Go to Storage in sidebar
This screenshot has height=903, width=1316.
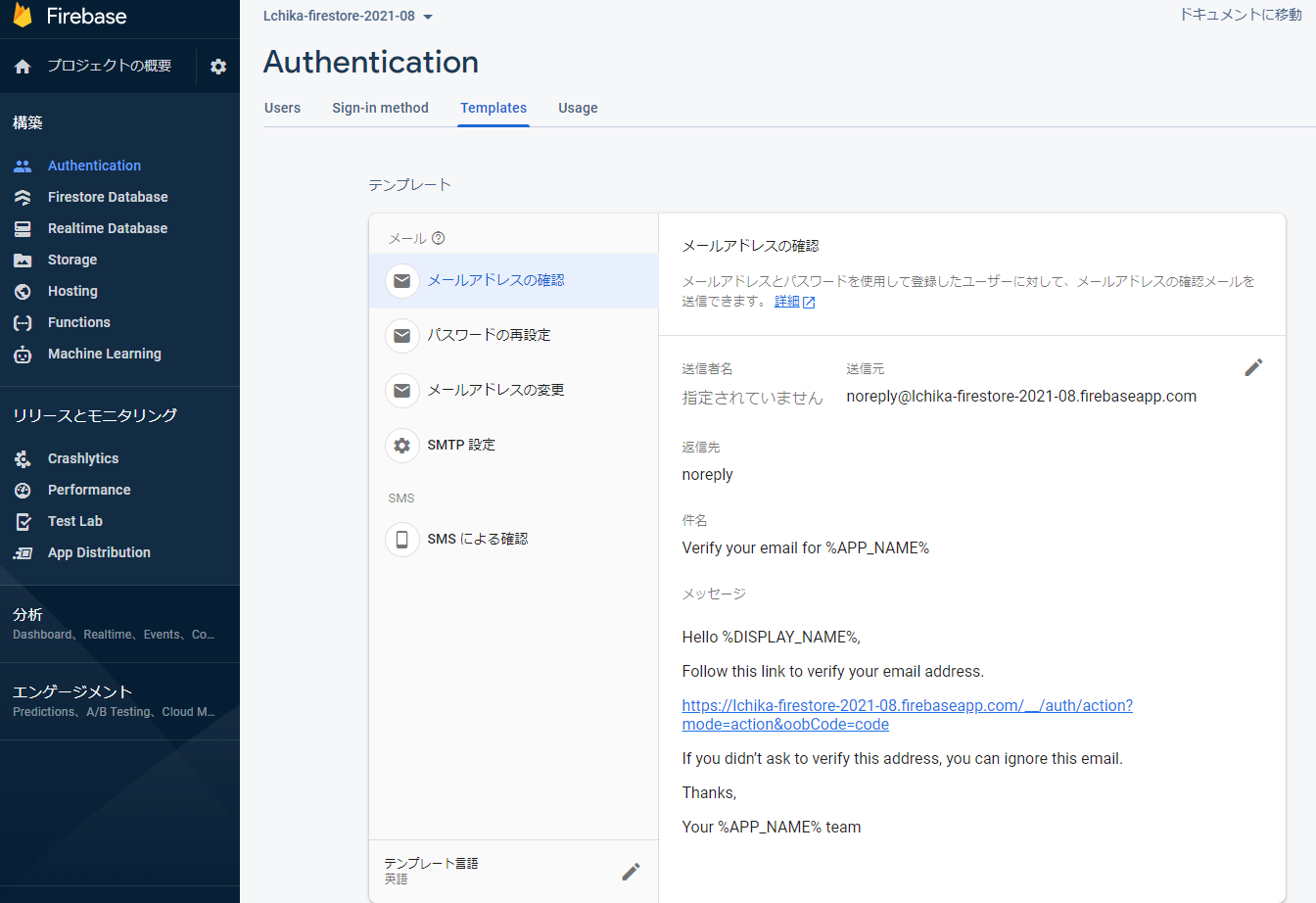(72, 261)
